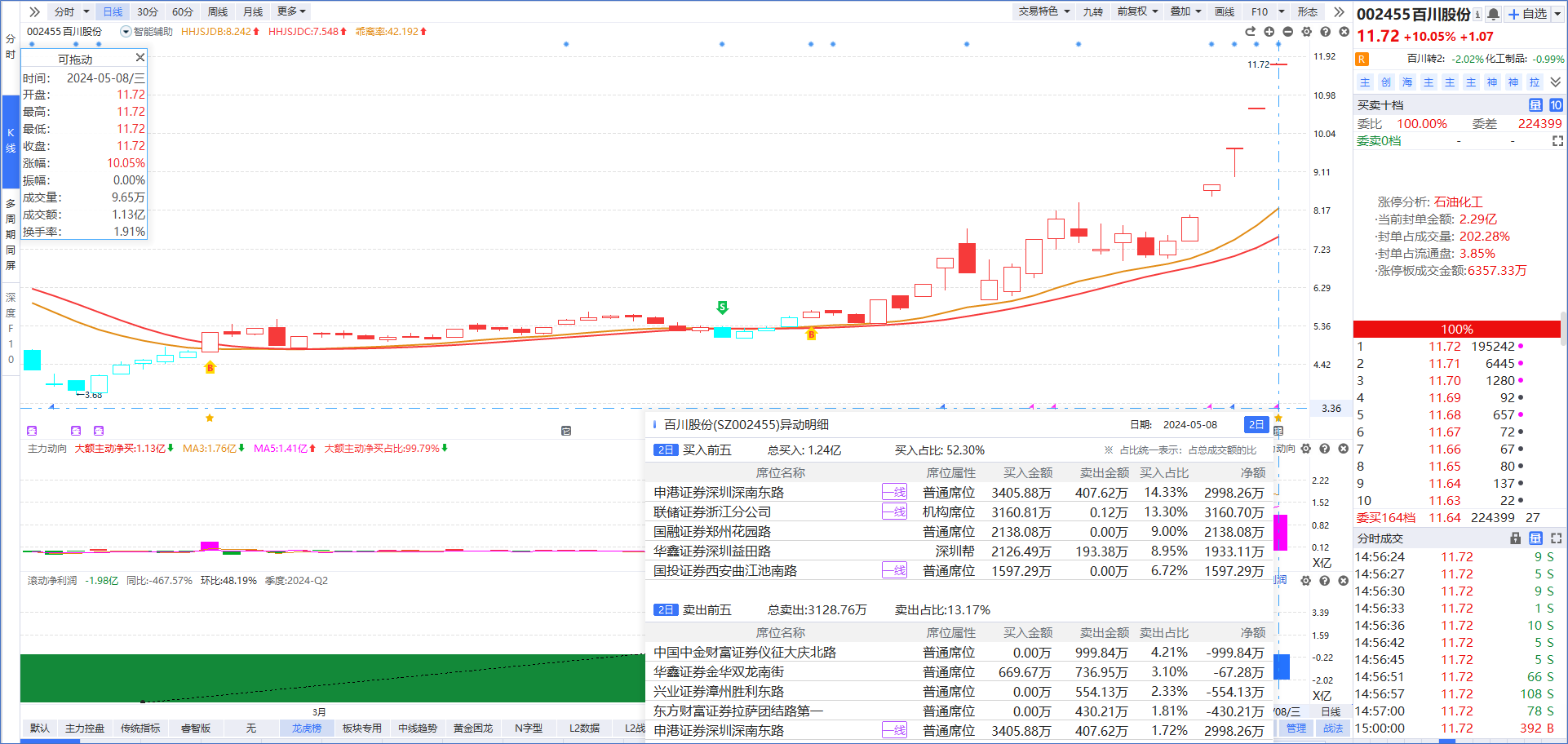Toggle the 2日 period in 异动明细 header
This screenshot has width=1568, height=744.
(1256, 424)
